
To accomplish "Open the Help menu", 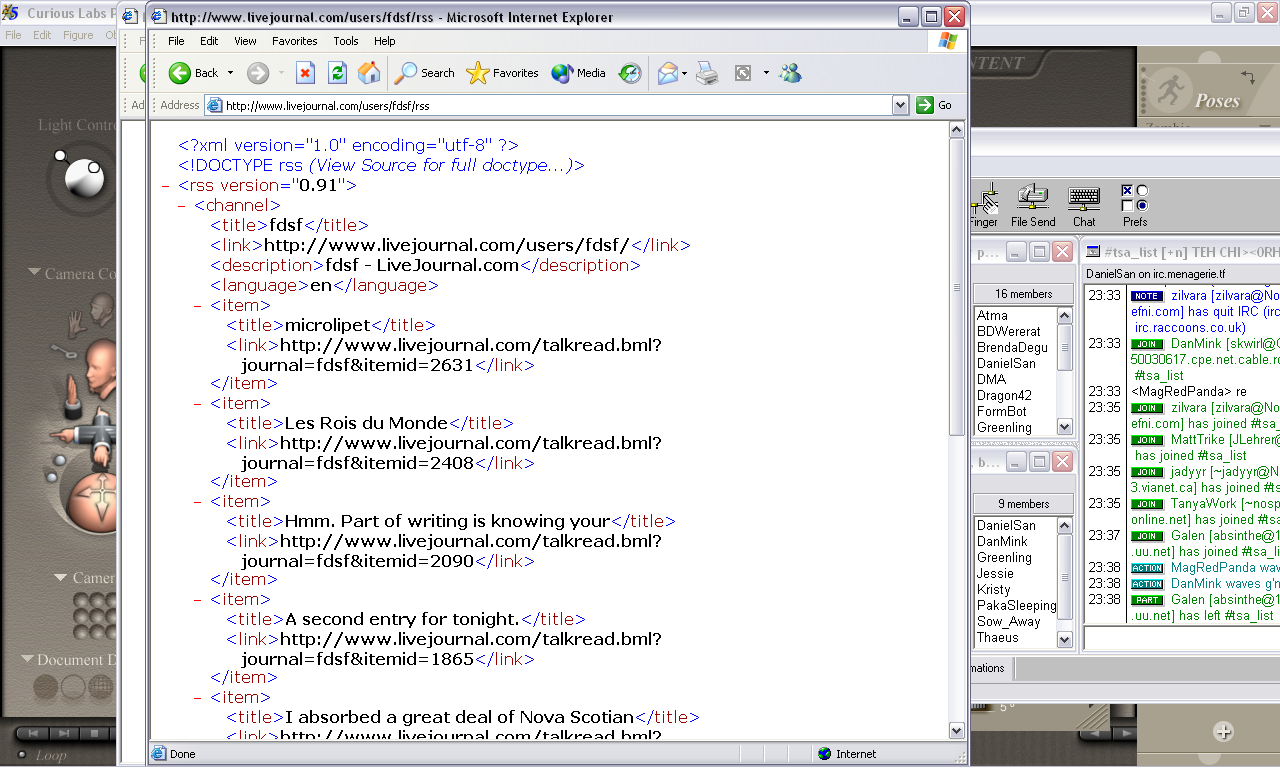I will (385, 41).
